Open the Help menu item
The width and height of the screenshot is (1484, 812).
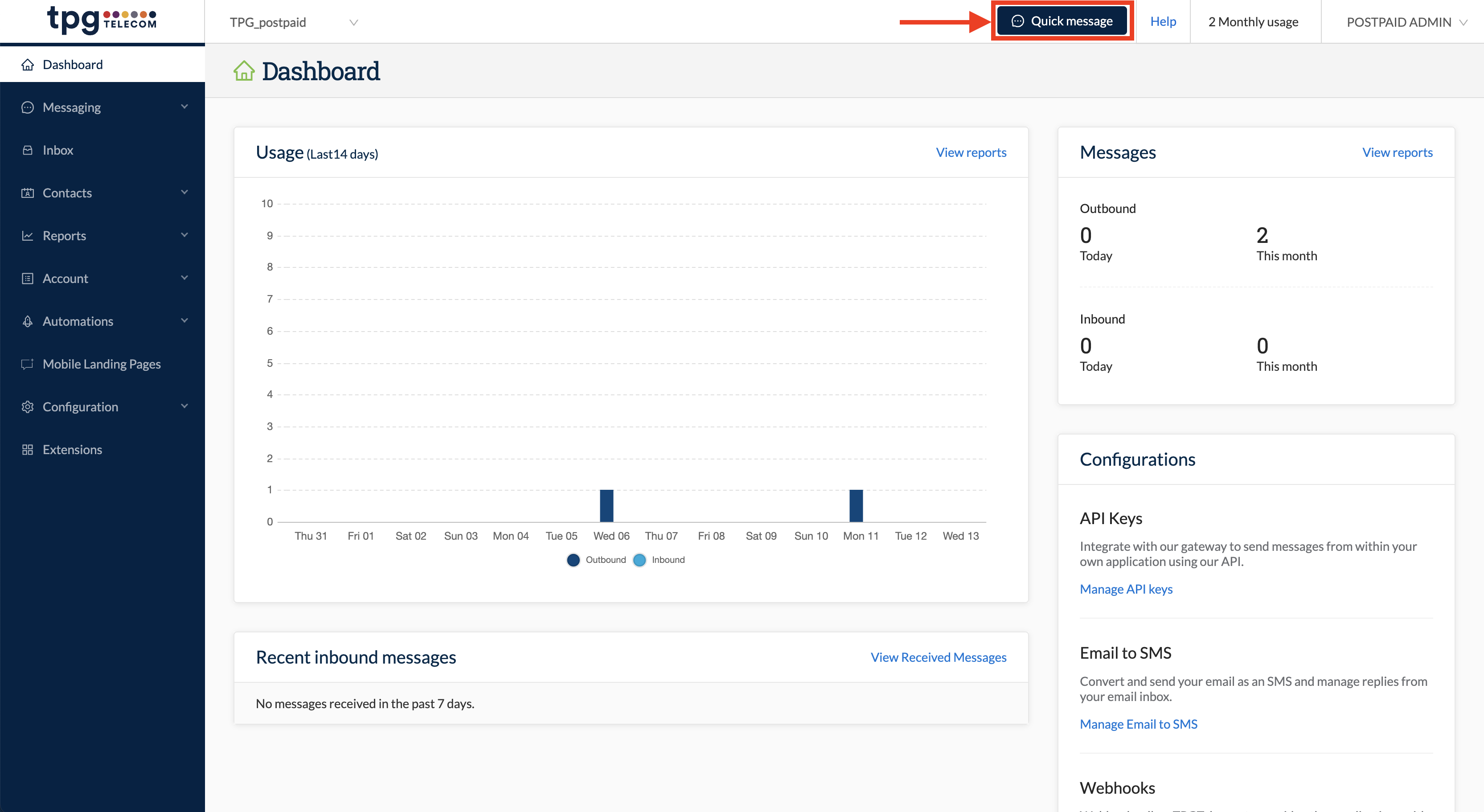point(1163,21)
